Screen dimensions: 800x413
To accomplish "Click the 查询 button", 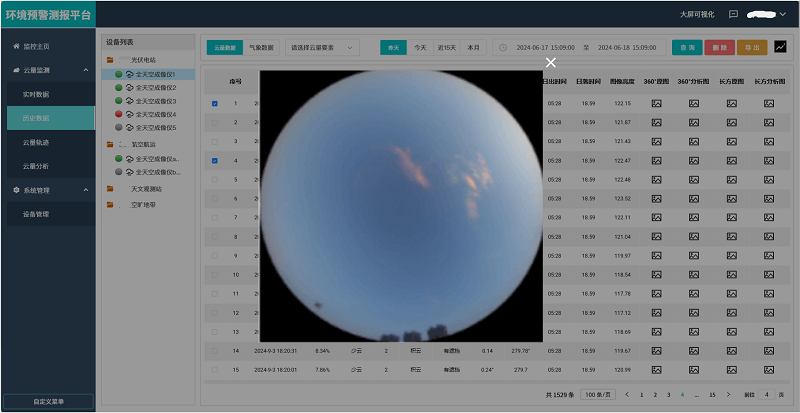I will (x=686, y=47).
